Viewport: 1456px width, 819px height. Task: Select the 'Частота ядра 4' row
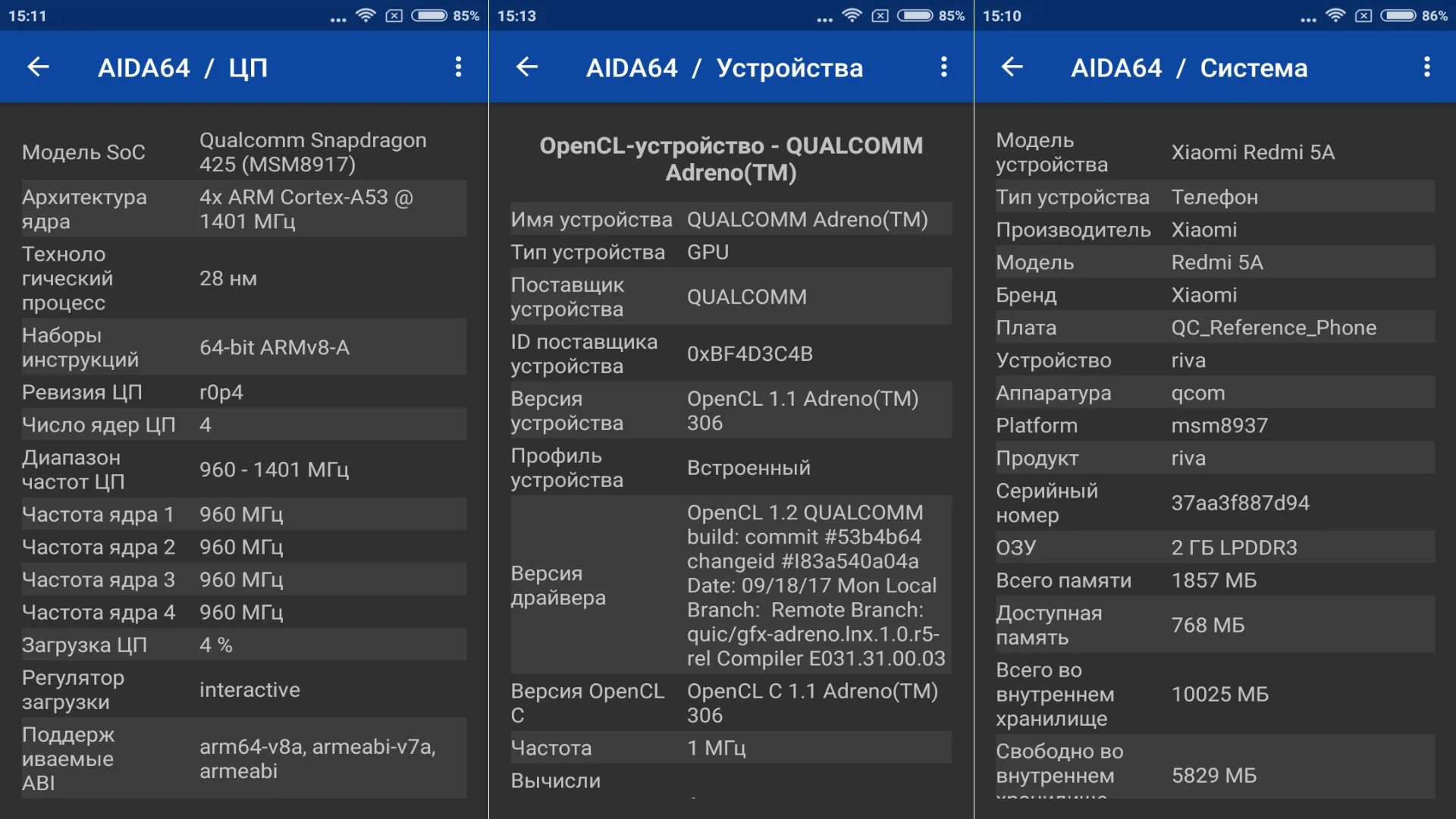pos(243,612)
